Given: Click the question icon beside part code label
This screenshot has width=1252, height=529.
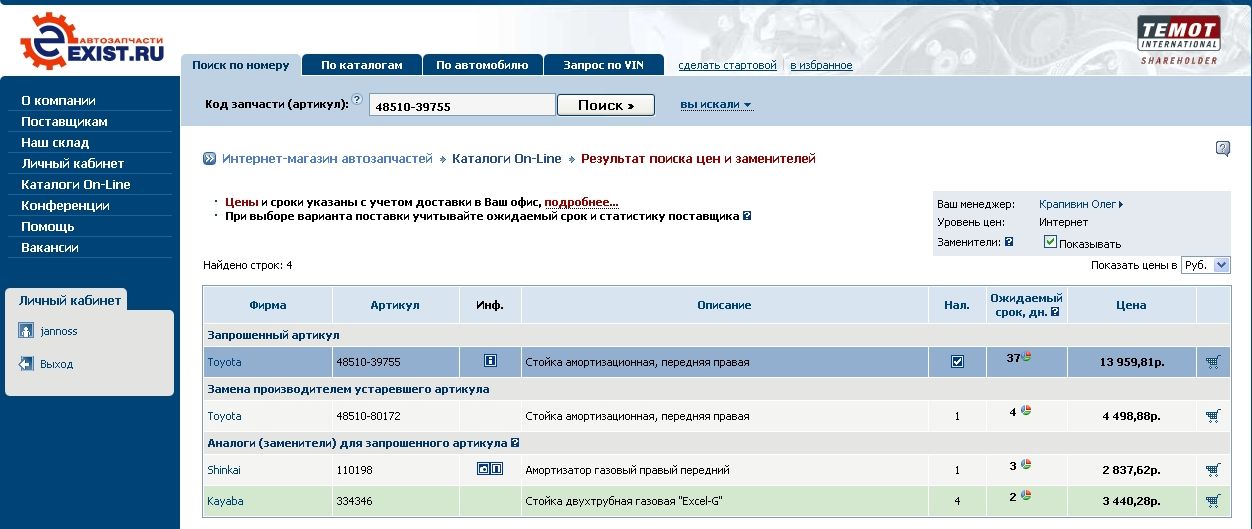Looking at the screenshot, I should (357, 99).
